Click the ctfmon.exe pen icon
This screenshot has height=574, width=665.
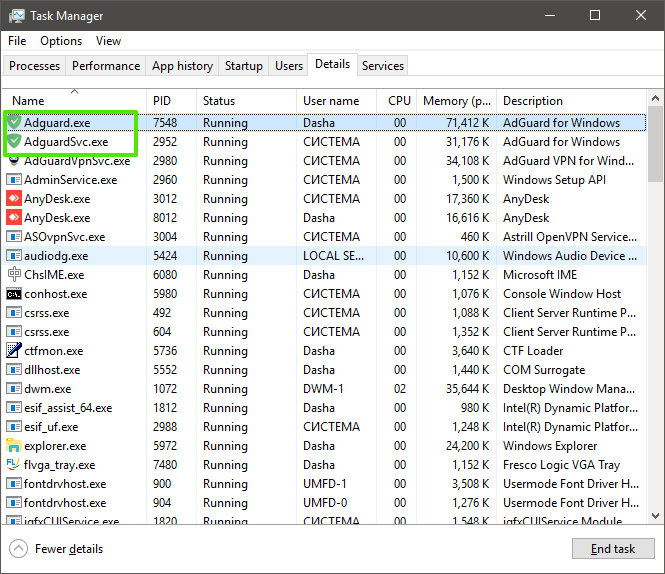(x=14, y=350)
